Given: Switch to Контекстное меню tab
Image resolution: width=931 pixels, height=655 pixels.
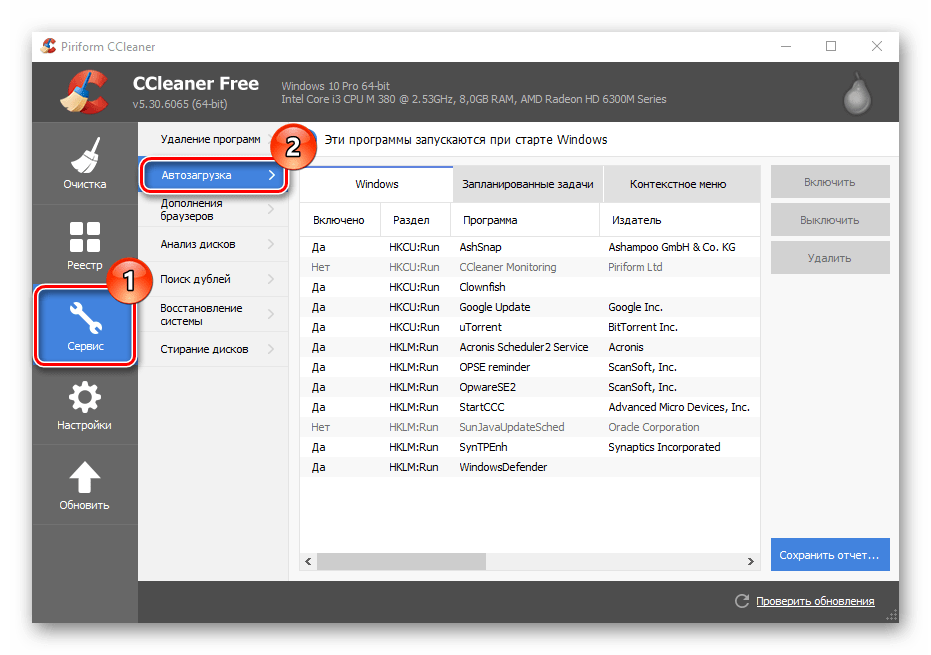Looking at the screenshot, I should click(678, 184).
